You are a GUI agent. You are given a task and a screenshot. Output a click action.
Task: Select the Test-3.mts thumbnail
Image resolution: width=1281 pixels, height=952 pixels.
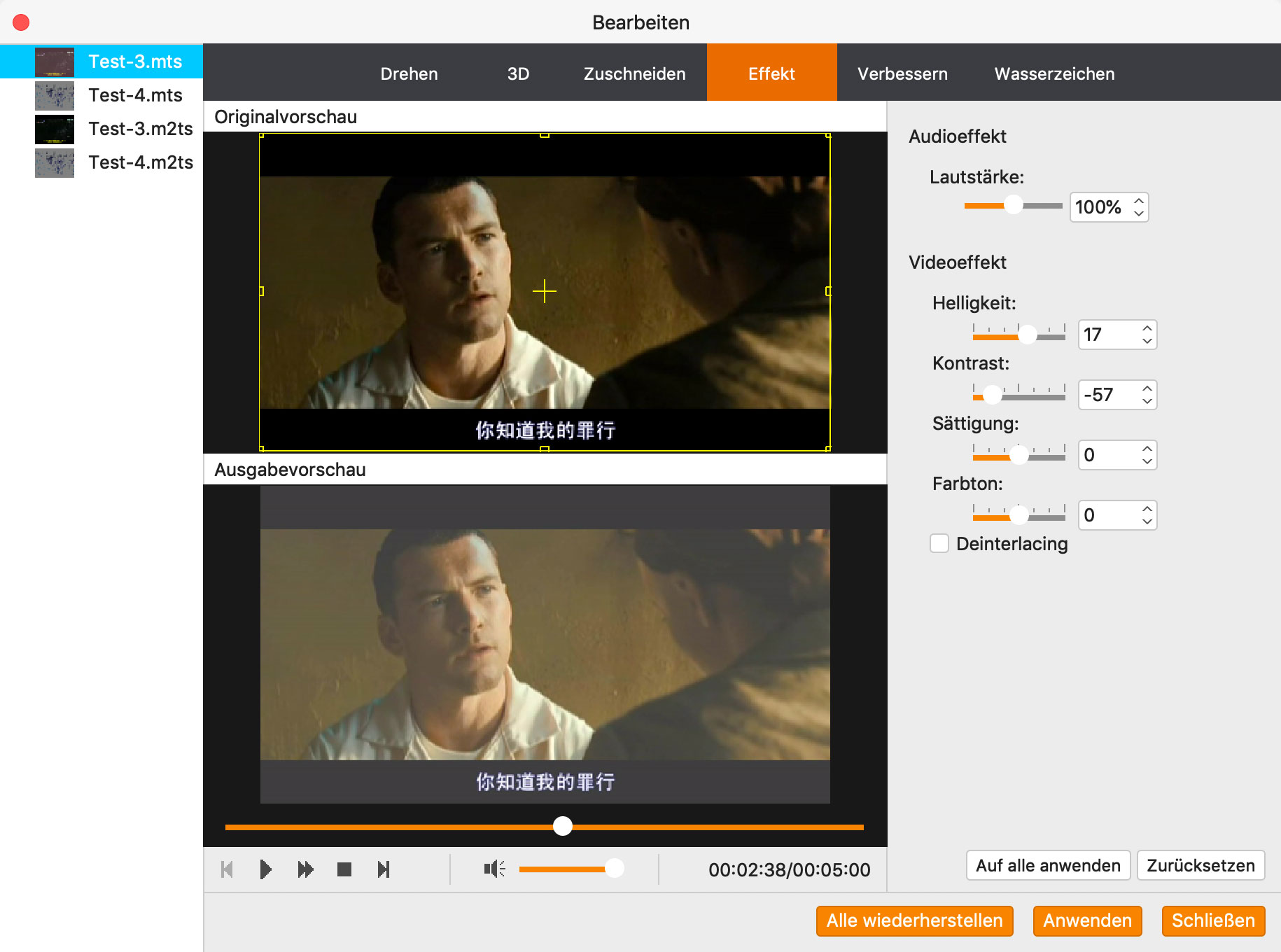pos(55,62)
